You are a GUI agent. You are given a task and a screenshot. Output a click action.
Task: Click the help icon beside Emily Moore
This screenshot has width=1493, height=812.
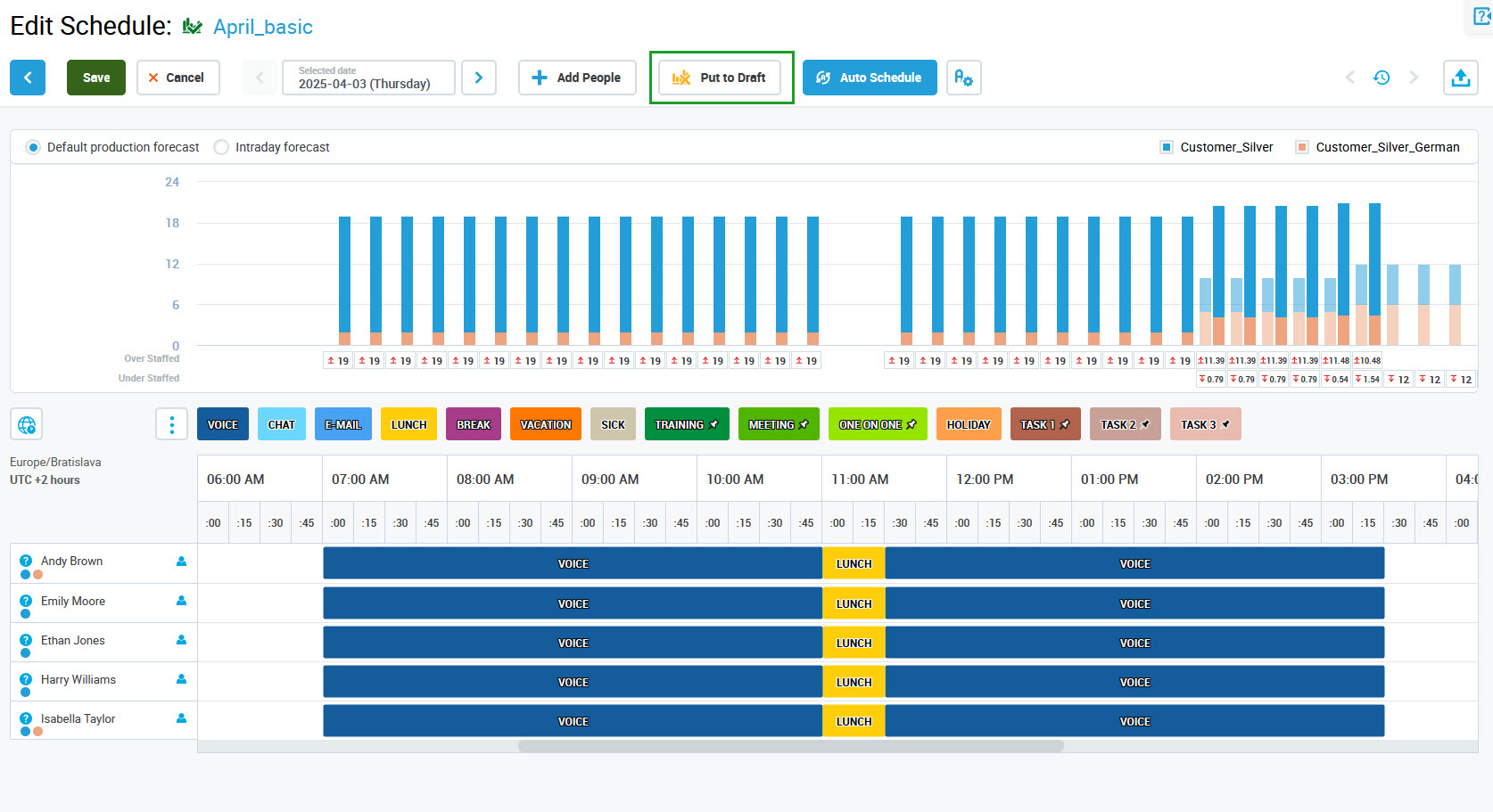click(x=26, y=601)
